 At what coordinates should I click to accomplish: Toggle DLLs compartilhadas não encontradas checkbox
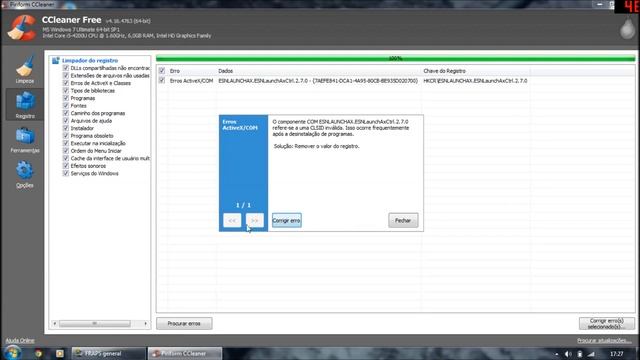[x=66, y=68]
